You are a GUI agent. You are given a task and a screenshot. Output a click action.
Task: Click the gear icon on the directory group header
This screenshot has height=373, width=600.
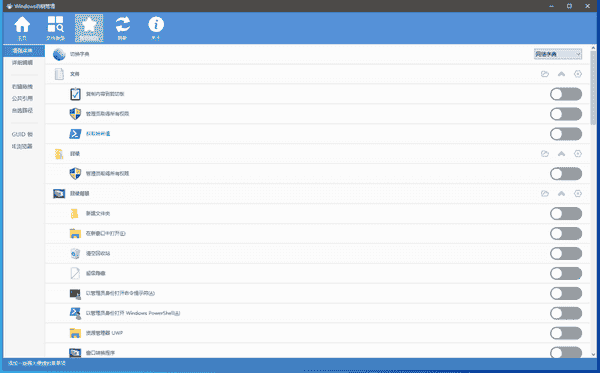(x=578, y=153)
